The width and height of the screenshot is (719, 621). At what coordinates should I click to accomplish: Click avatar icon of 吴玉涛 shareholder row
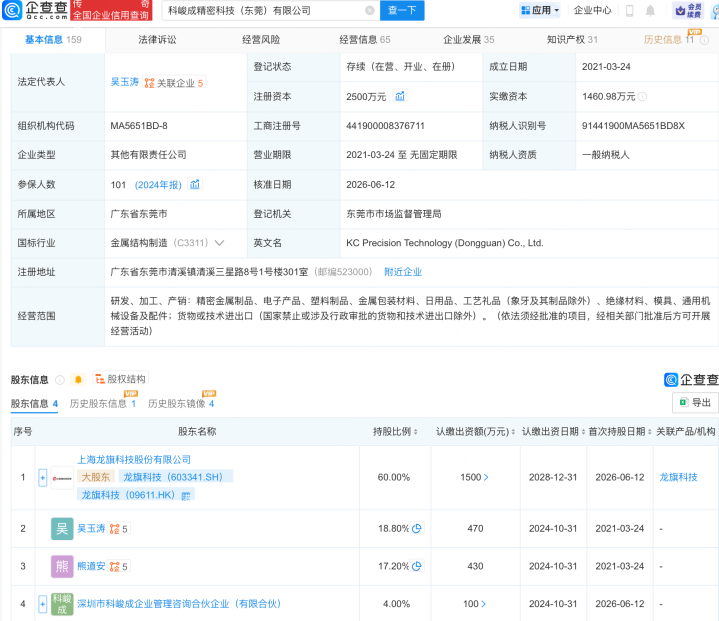[62, 528]
